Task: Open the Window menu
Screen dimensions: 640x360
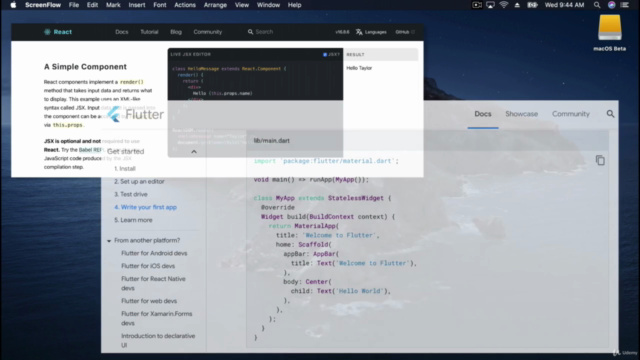Action: tap(268, 5)
